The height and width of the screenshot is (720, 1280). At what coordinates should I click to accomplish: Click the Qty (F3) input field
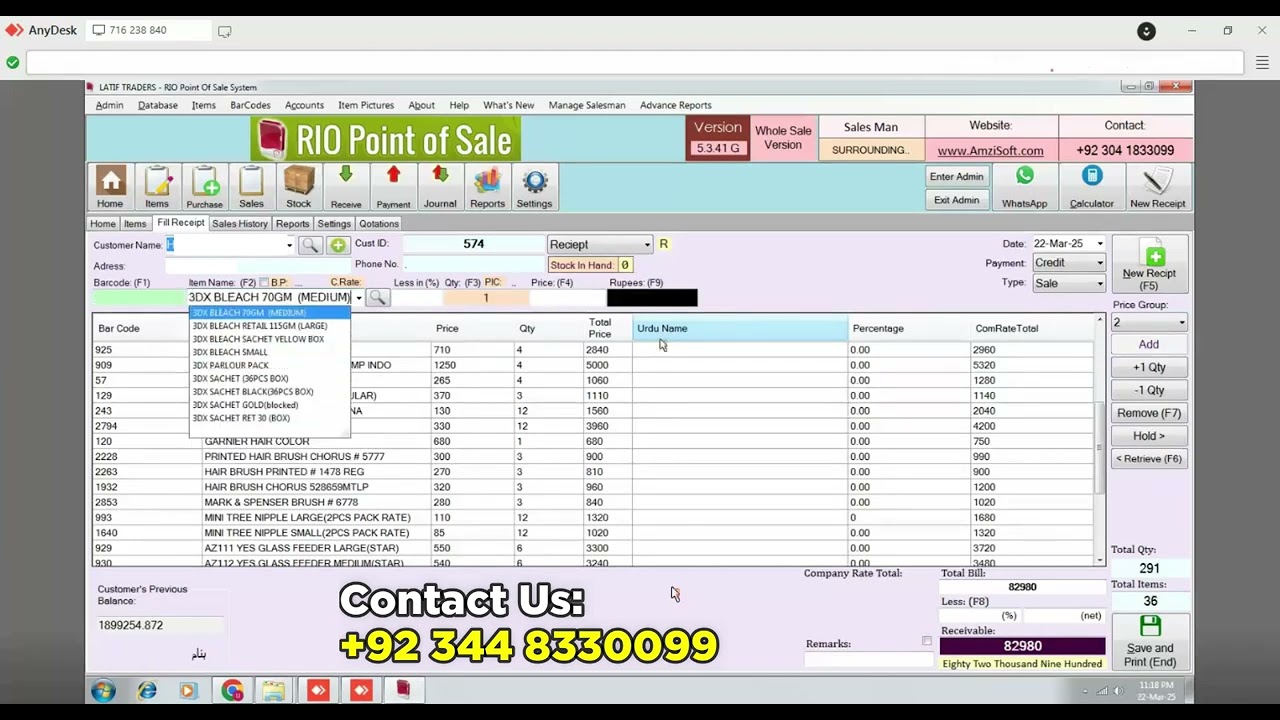[x=485, y=298]
